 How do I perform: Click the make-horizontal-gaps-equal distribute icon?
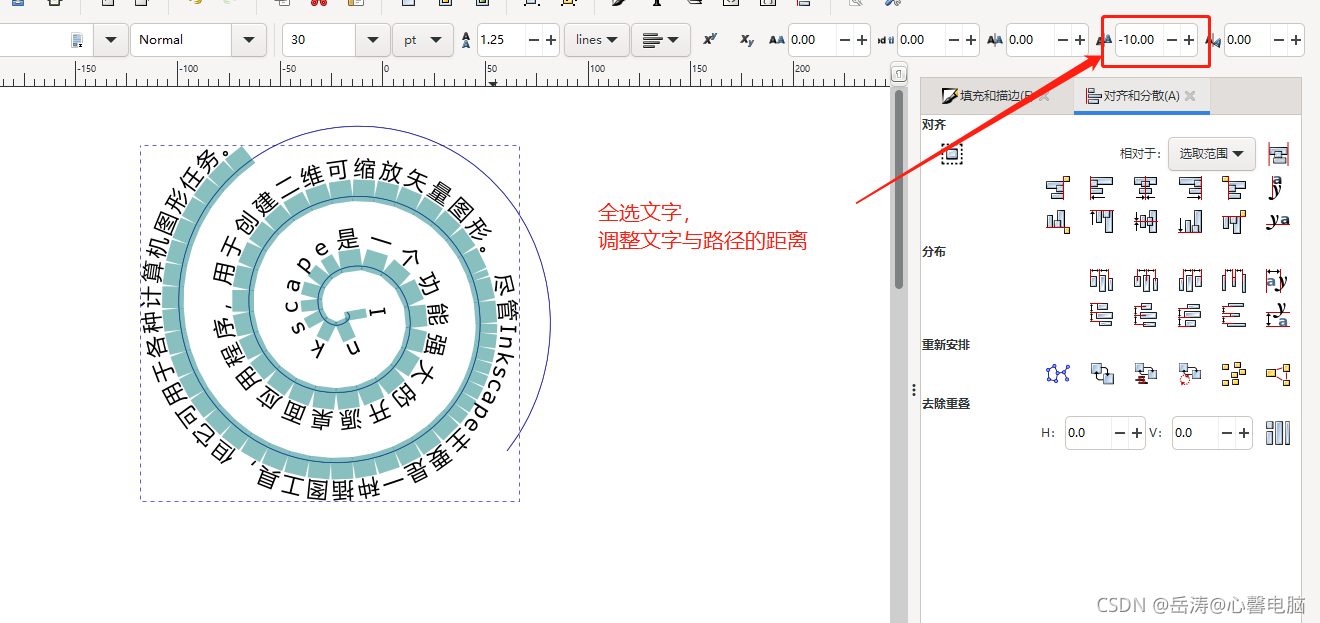pyautogui.click(x=1235, y=280)
